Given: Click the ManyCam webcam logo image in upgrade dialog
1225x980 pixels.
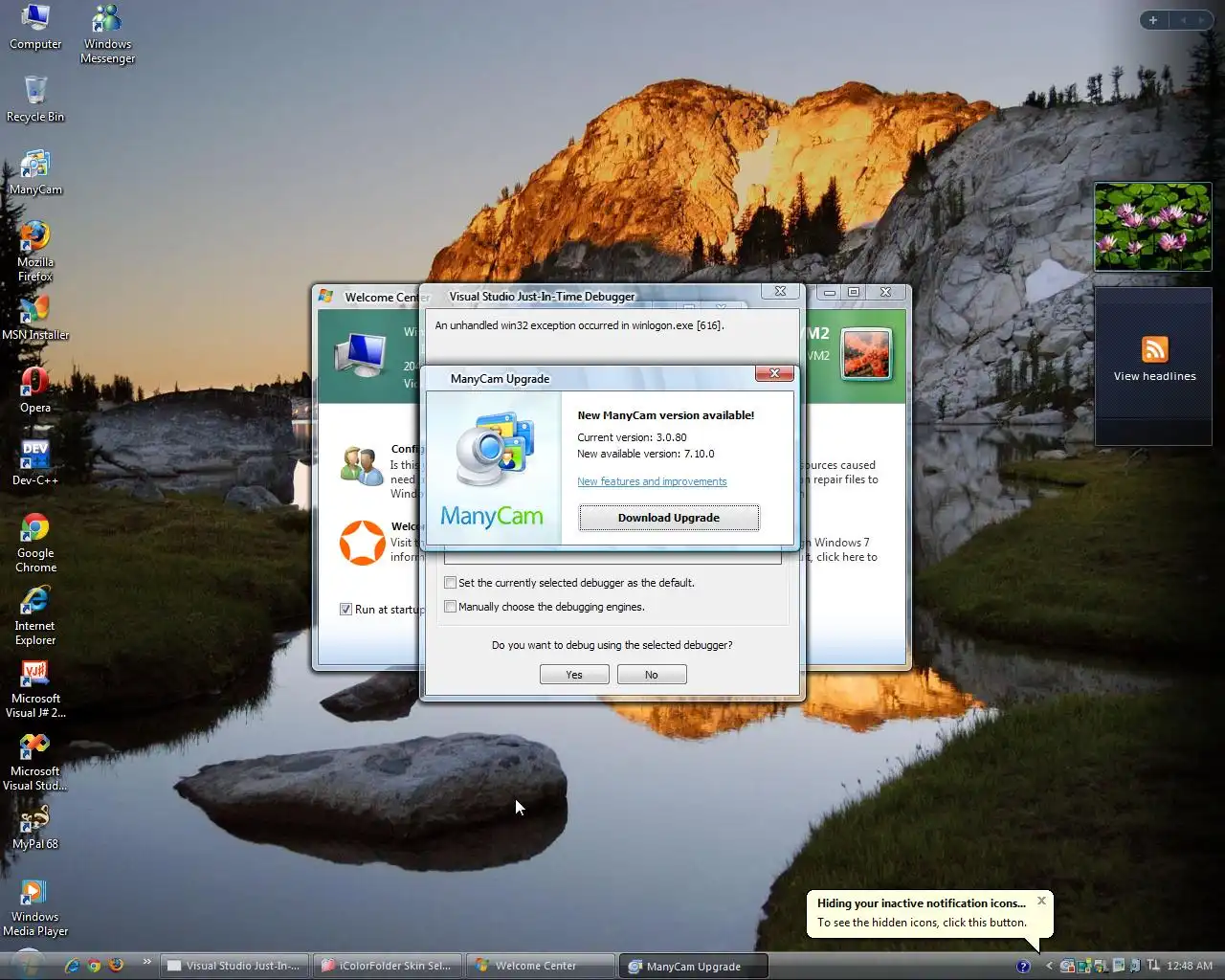Looking at the screenshot, I should point(494,449).
